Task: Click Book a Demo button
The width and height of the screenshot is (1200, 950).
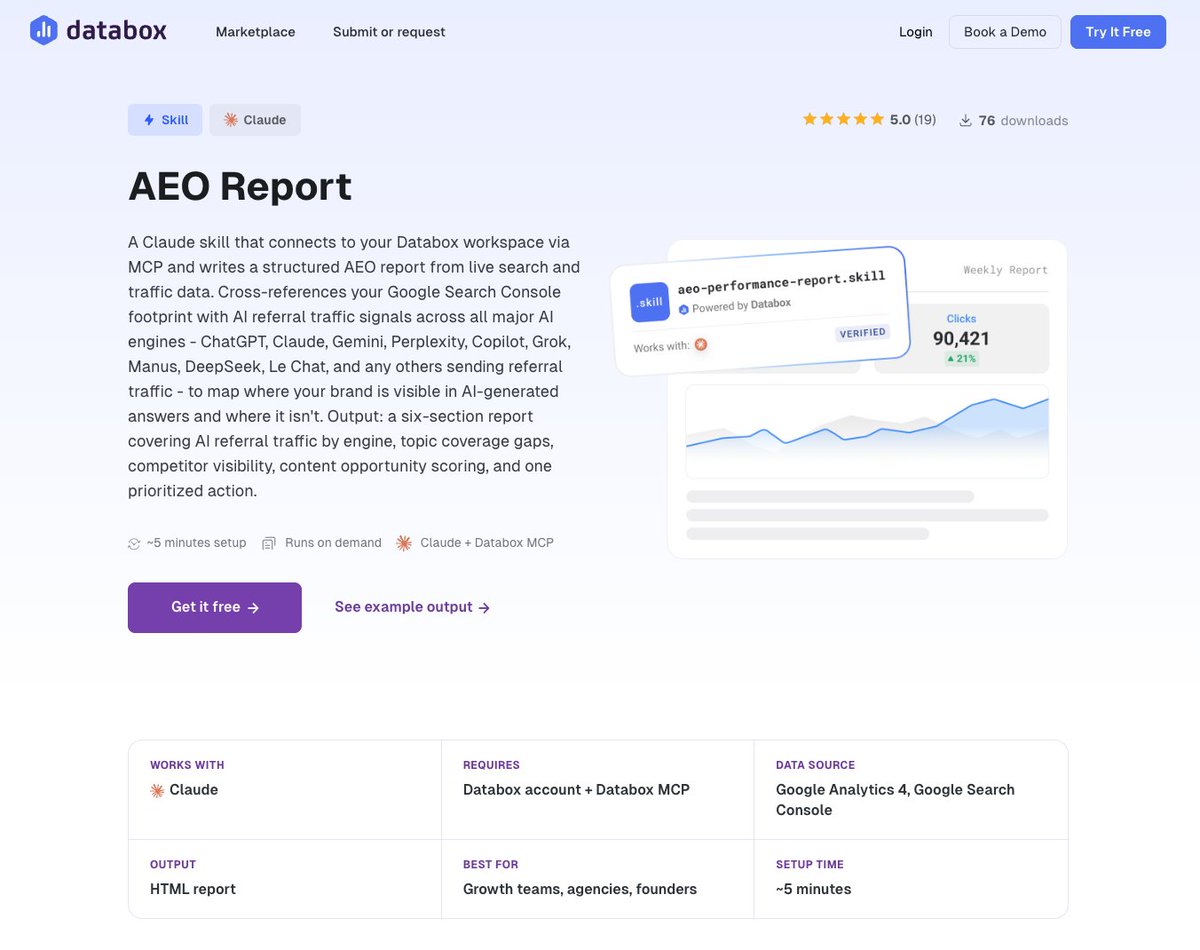Action: point(1005,32)
